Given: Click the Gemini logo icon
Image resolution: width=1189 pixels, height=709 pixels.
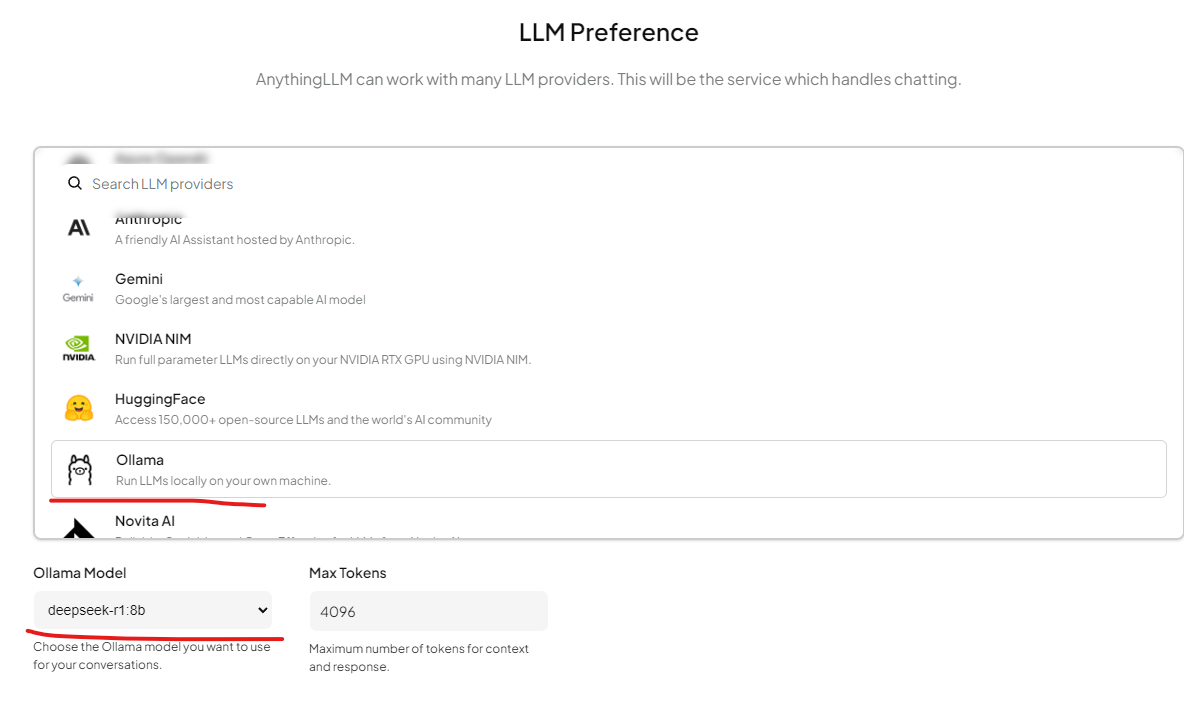Looking at the screenshot, I should click(x=78, y=289).
